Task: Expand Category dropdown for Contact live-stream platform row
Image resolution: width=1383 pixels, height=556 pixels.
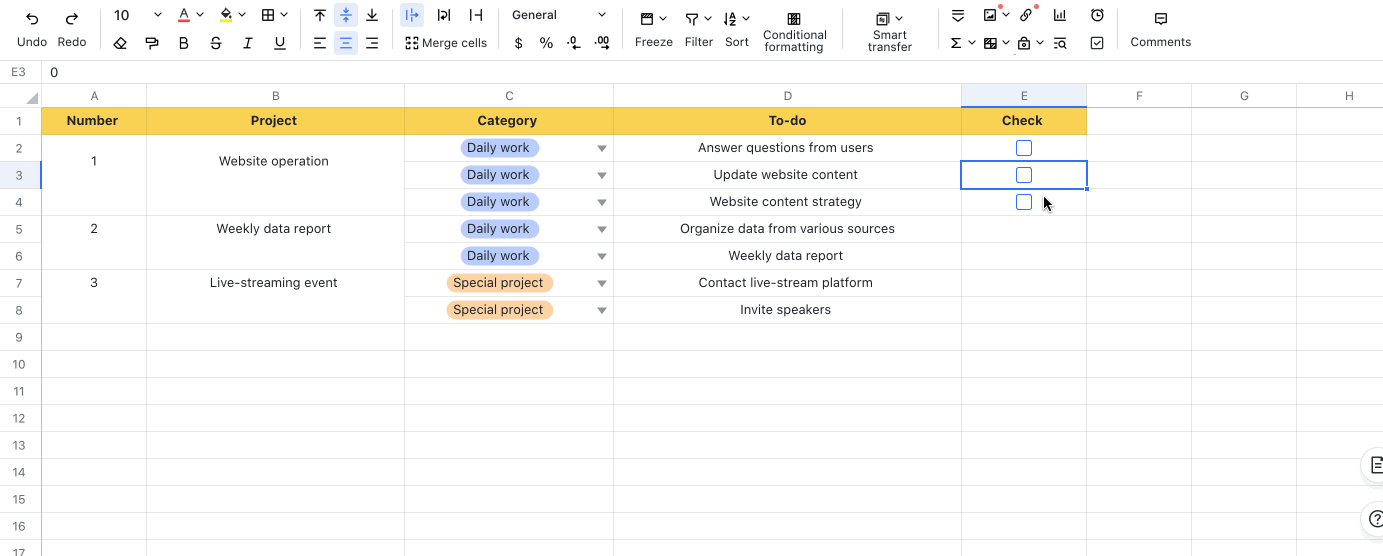Action: point(601,283)
